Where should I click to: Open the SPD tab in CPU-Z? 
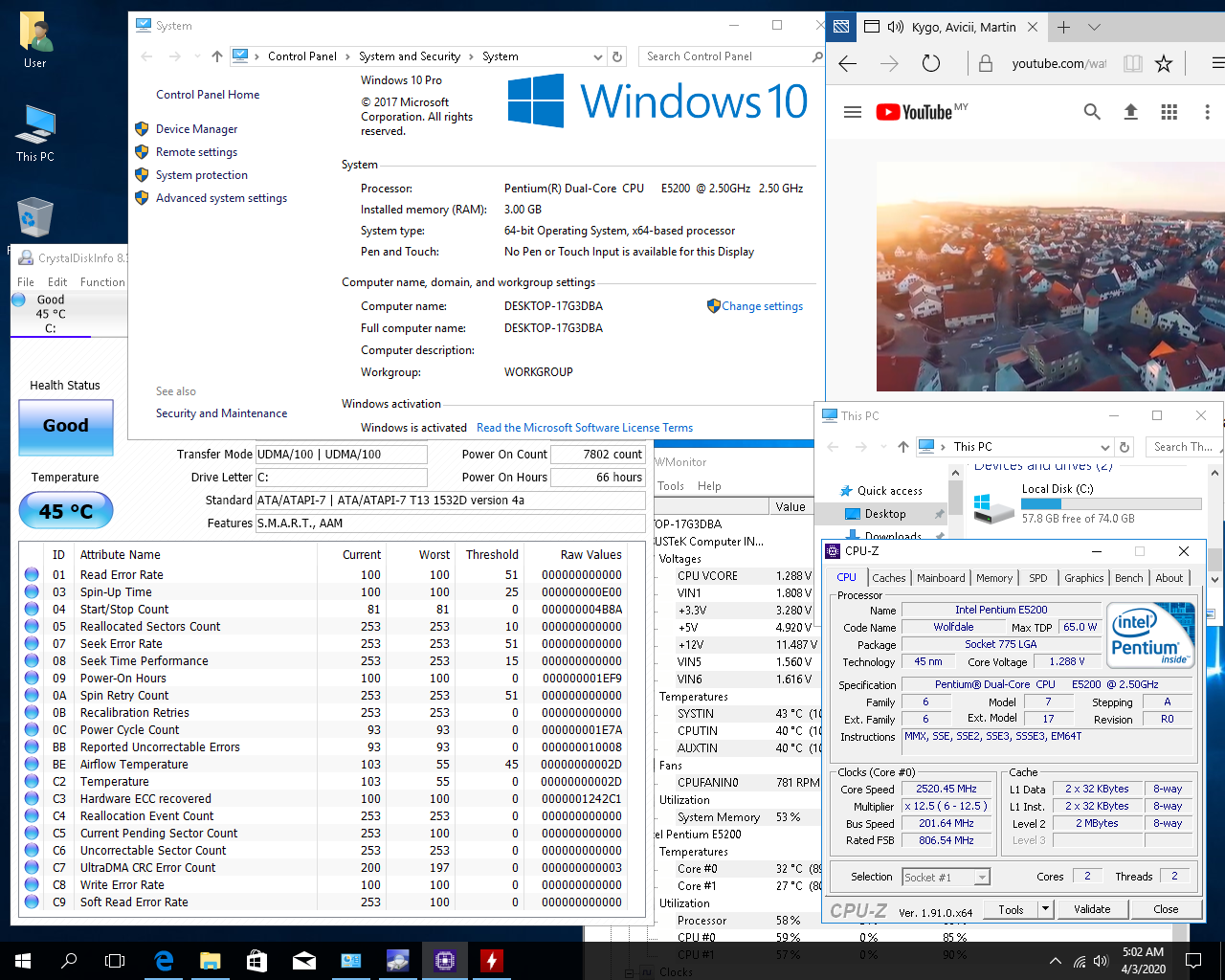(x=1037, y=578)
